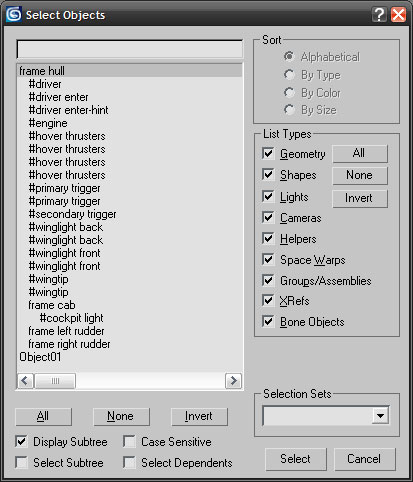Image resolution: width=413 pixels, height=482 pixels.
Task: Click the horizontal scrollbar thumb
Action: click(x=55, y=381)
